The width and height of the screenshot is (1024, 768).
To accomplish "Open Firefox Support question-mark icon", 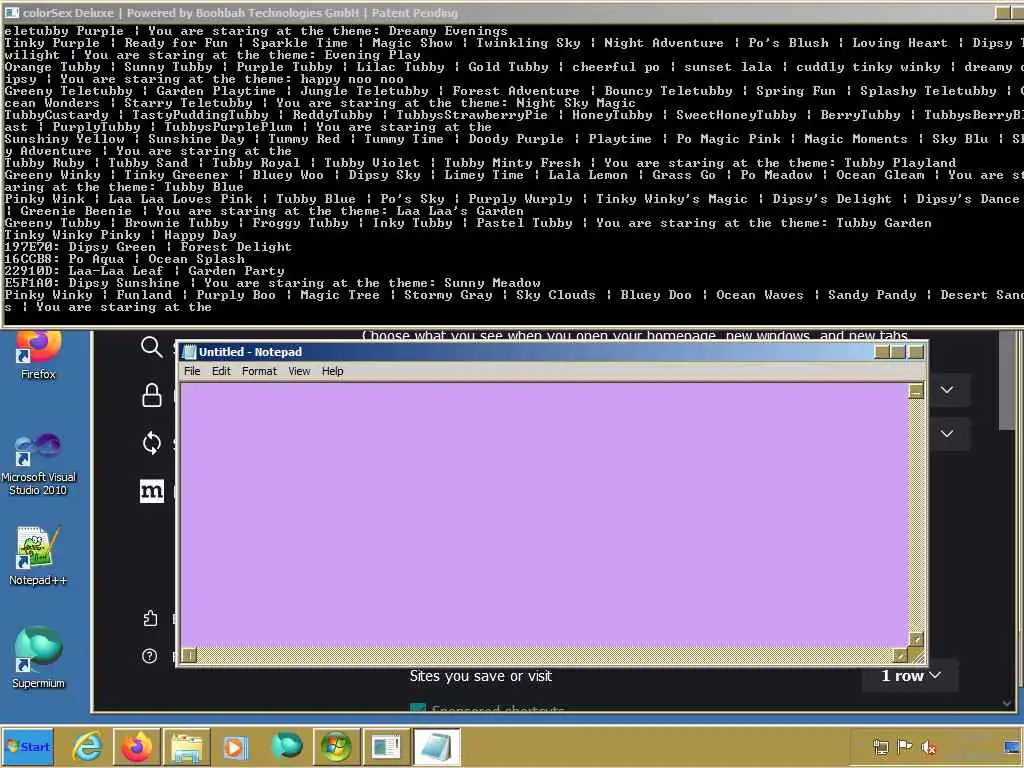I will [150, 656].
